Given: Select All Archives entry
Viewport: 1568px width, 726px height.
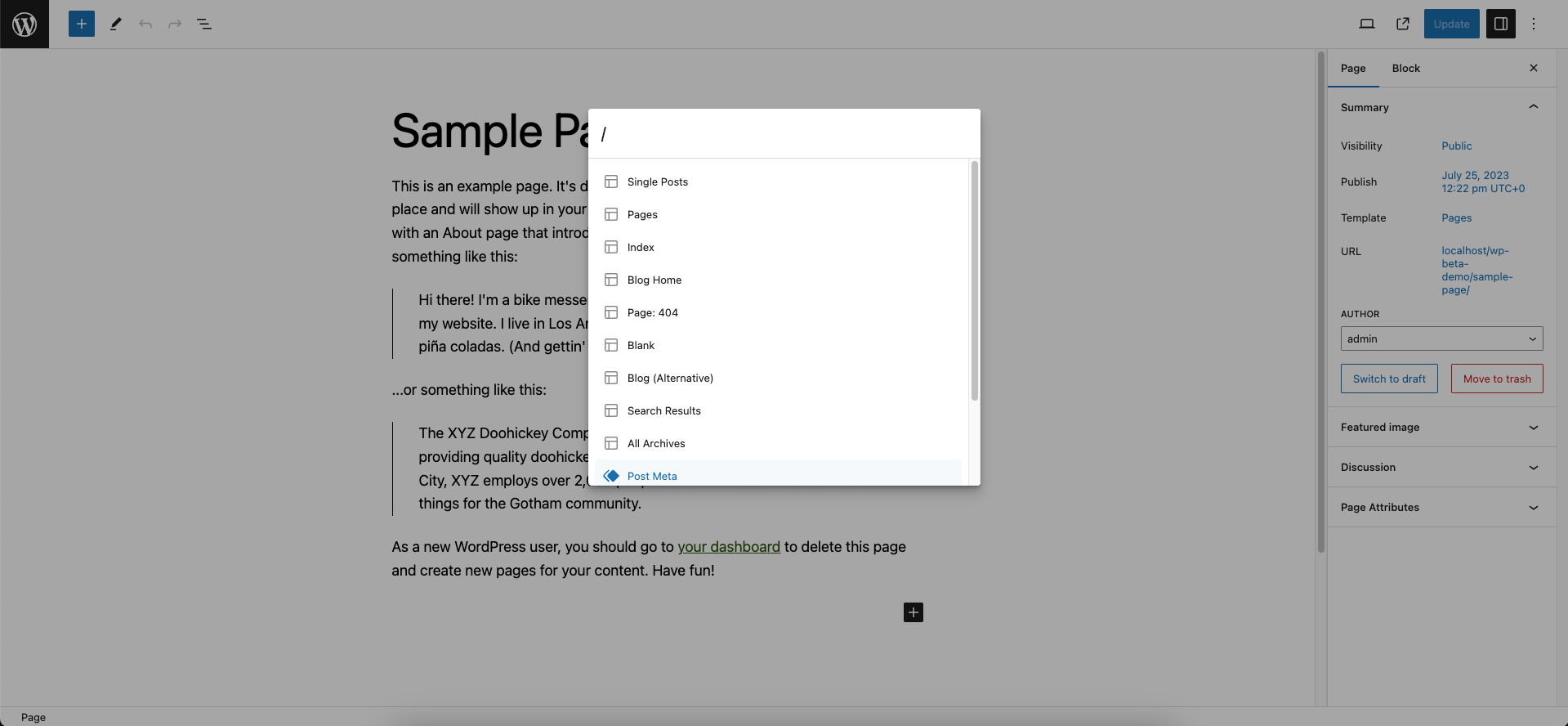Looking at the screenshot, I should pos(778,443).
